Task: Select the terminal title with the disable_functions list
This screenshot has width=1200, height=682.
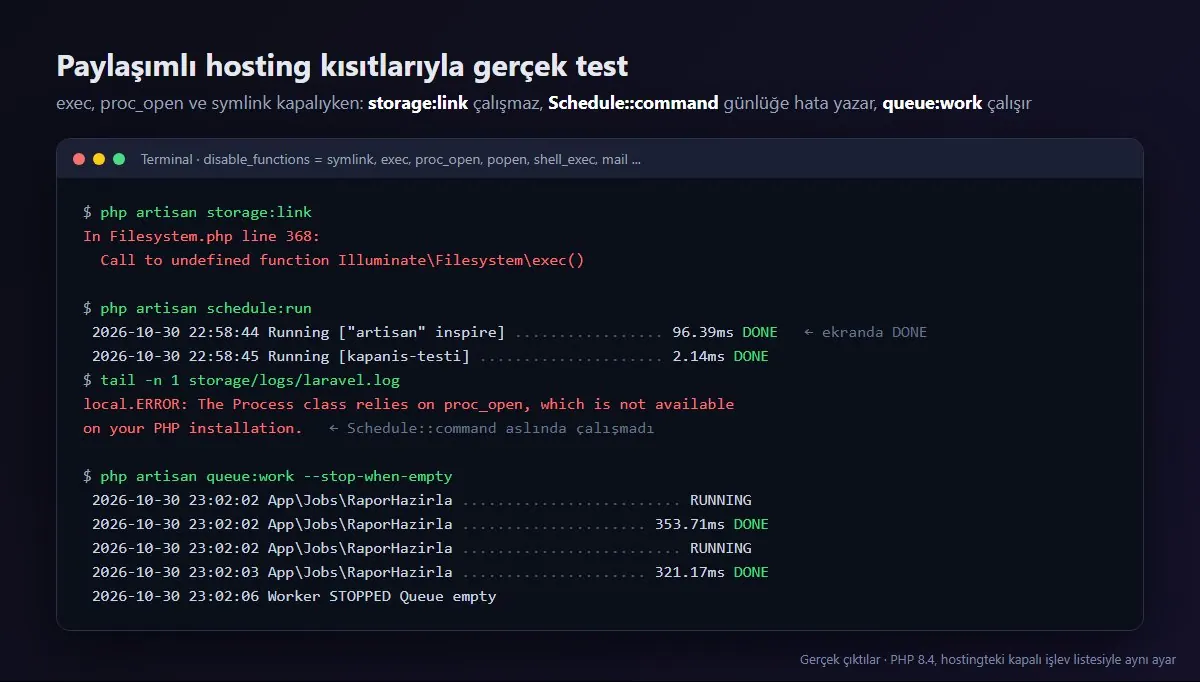Action: (391, 159)
